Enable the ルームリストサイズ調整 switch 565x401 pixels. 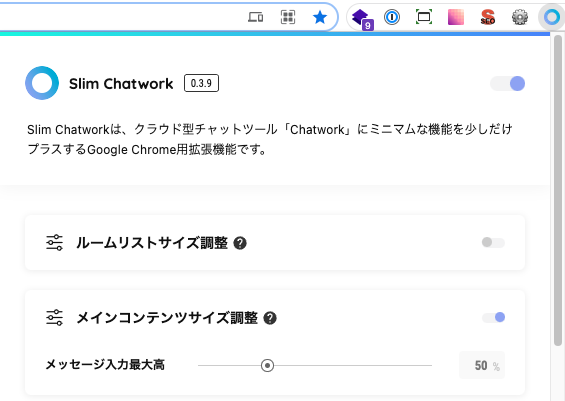(x=493, y=242)
